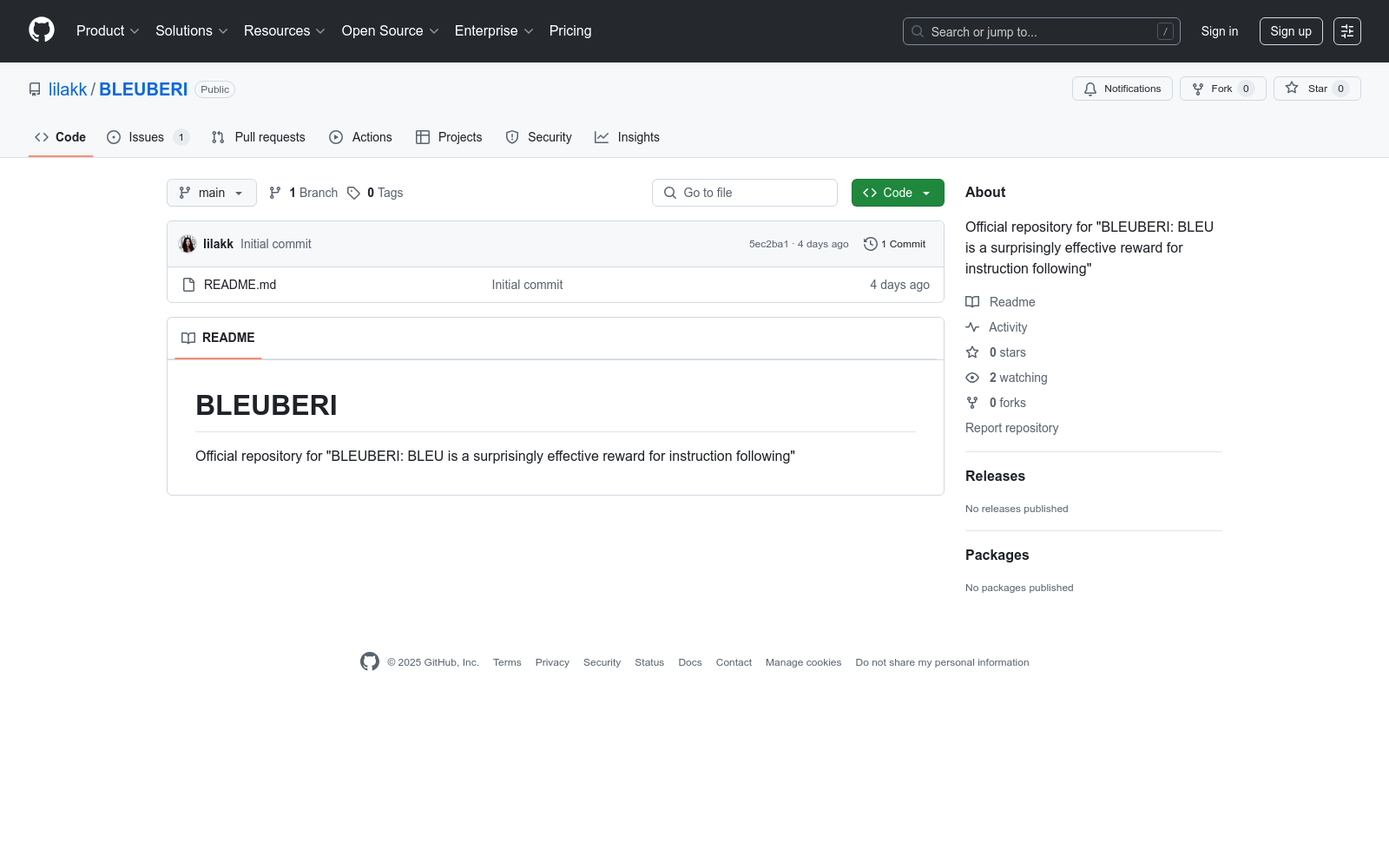This screenshot has height=868, width=1389.
Task: Fork the BLEUBERI repository
Action: pos(1223,89)
